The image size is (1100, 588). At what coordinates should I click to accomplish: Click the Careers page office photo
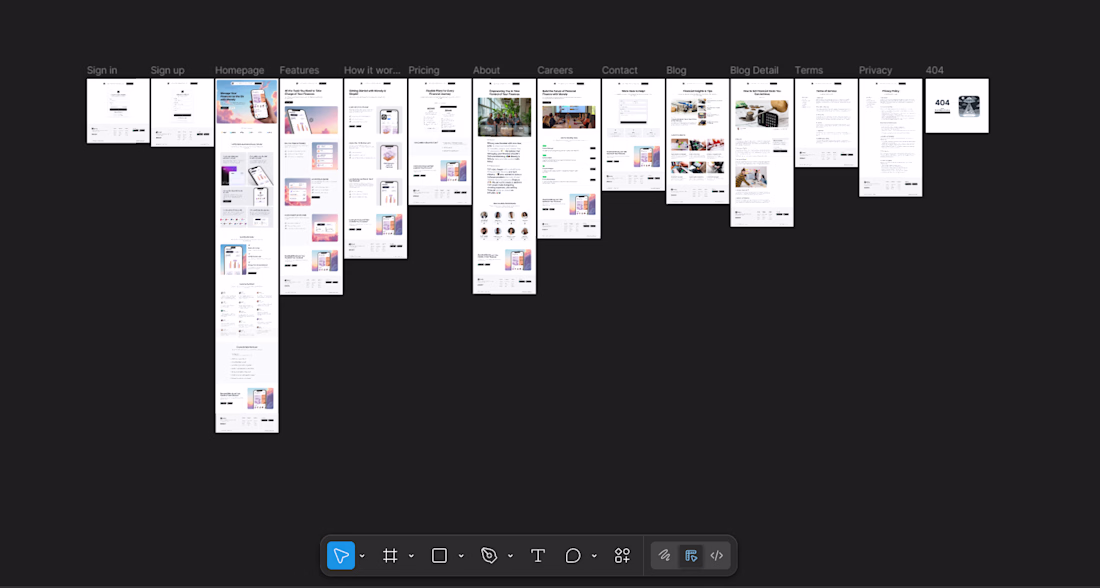click(x=569, y=117)
